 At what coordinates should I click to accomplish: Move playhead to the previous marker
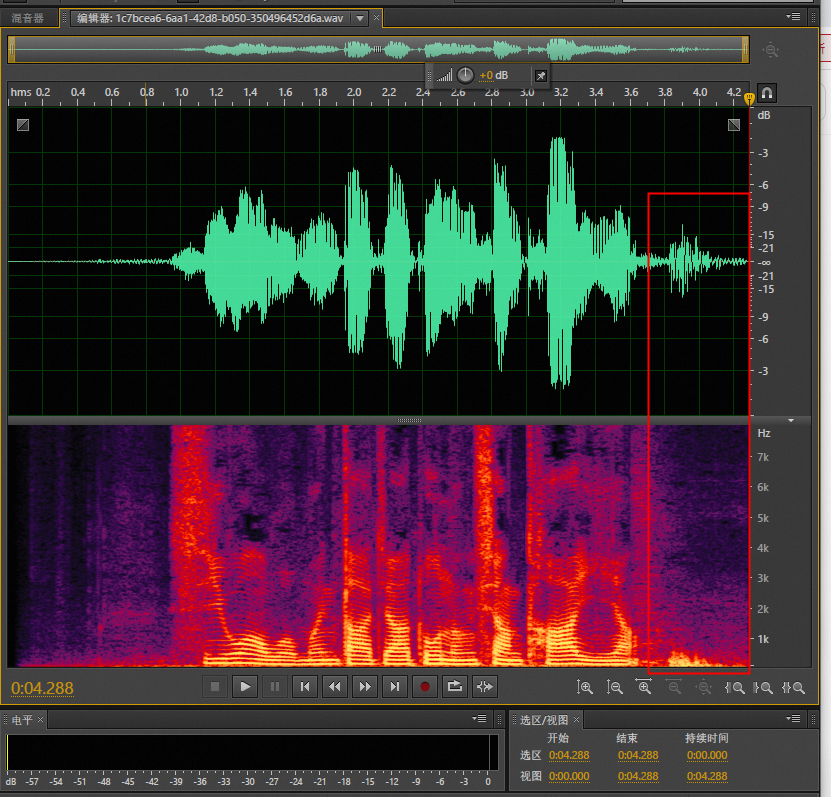pyautogui.click(x=305, y=686)
